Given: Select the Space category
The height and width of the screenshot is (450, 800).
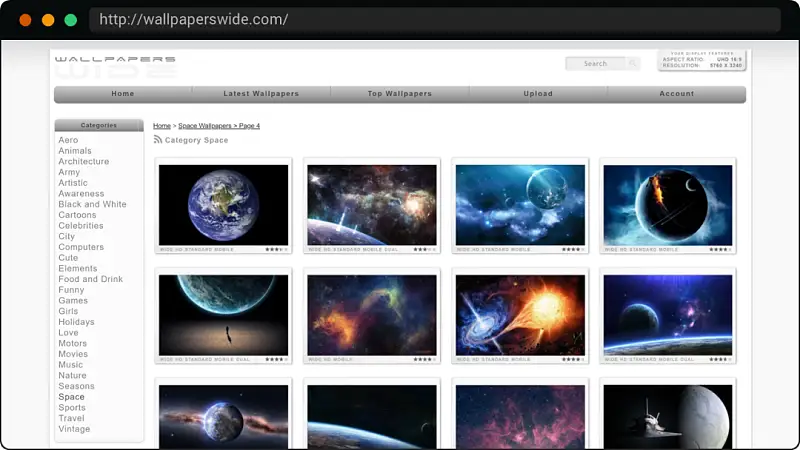Looking at the screenshot, I should [71, 397].
